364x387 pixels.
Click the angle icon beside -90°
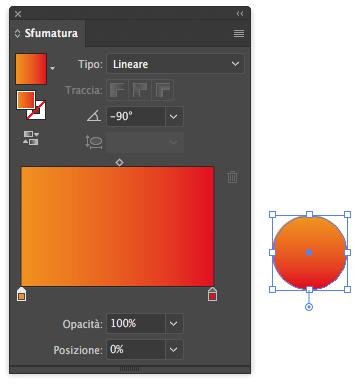pyautogui.click(x=94, y=116)
